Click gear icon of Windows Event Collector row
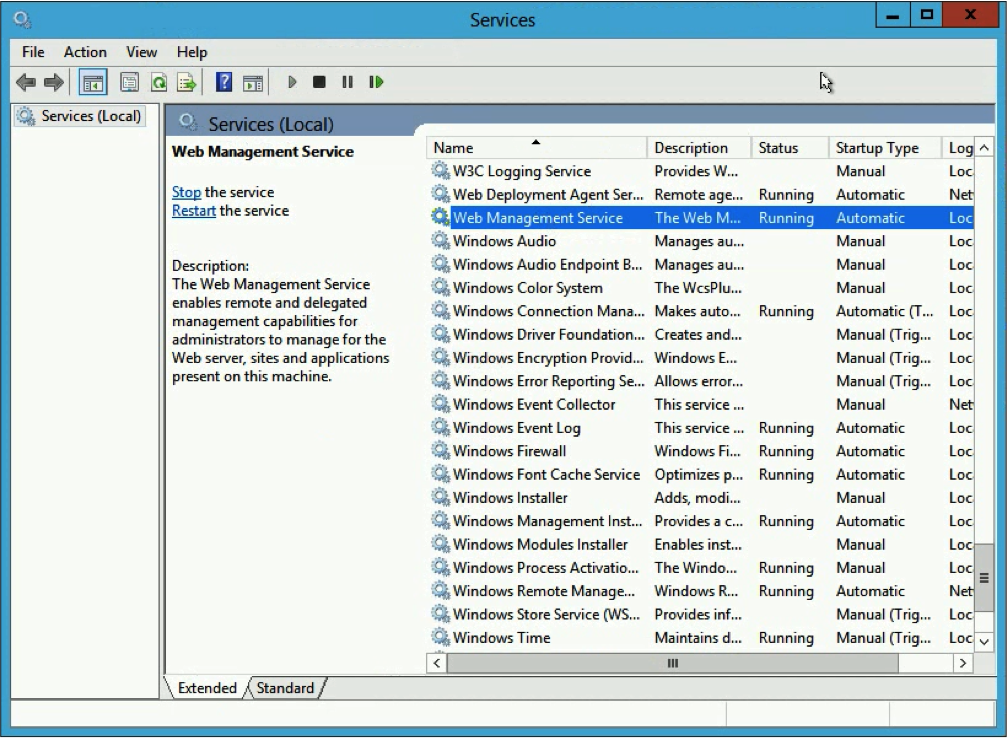Screen dimensions: 1007x738 click(440, 404)
